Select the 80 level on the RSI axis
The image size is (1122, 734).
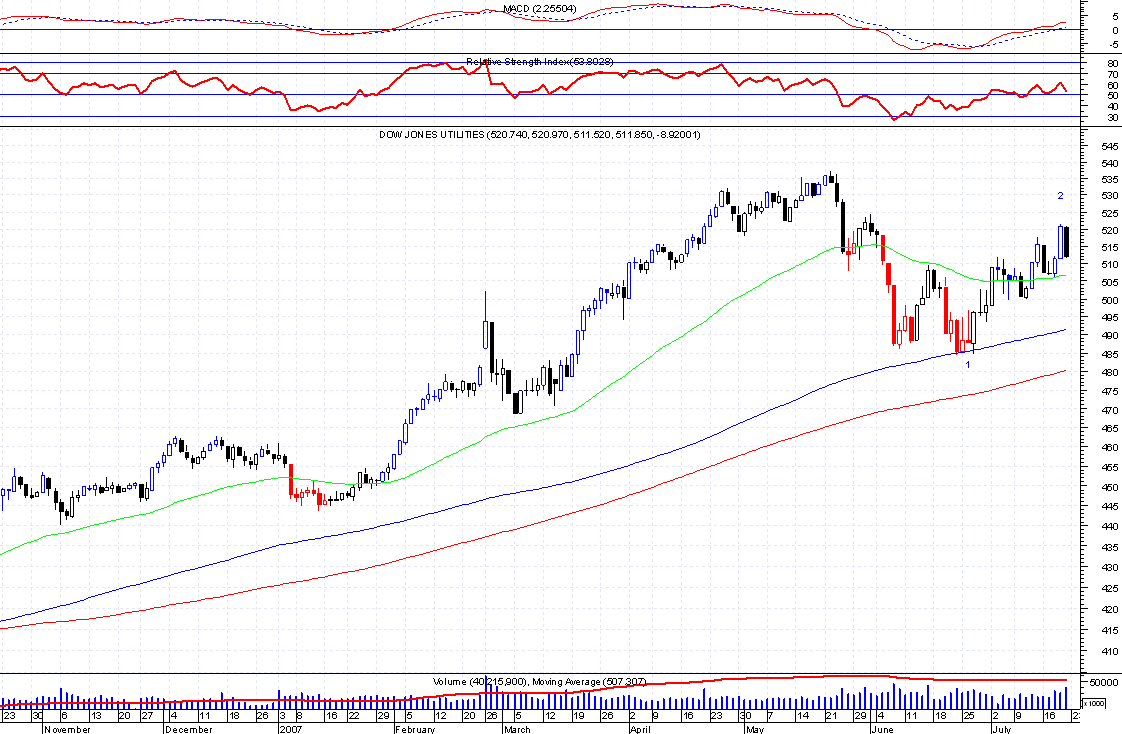point(1112,64)
